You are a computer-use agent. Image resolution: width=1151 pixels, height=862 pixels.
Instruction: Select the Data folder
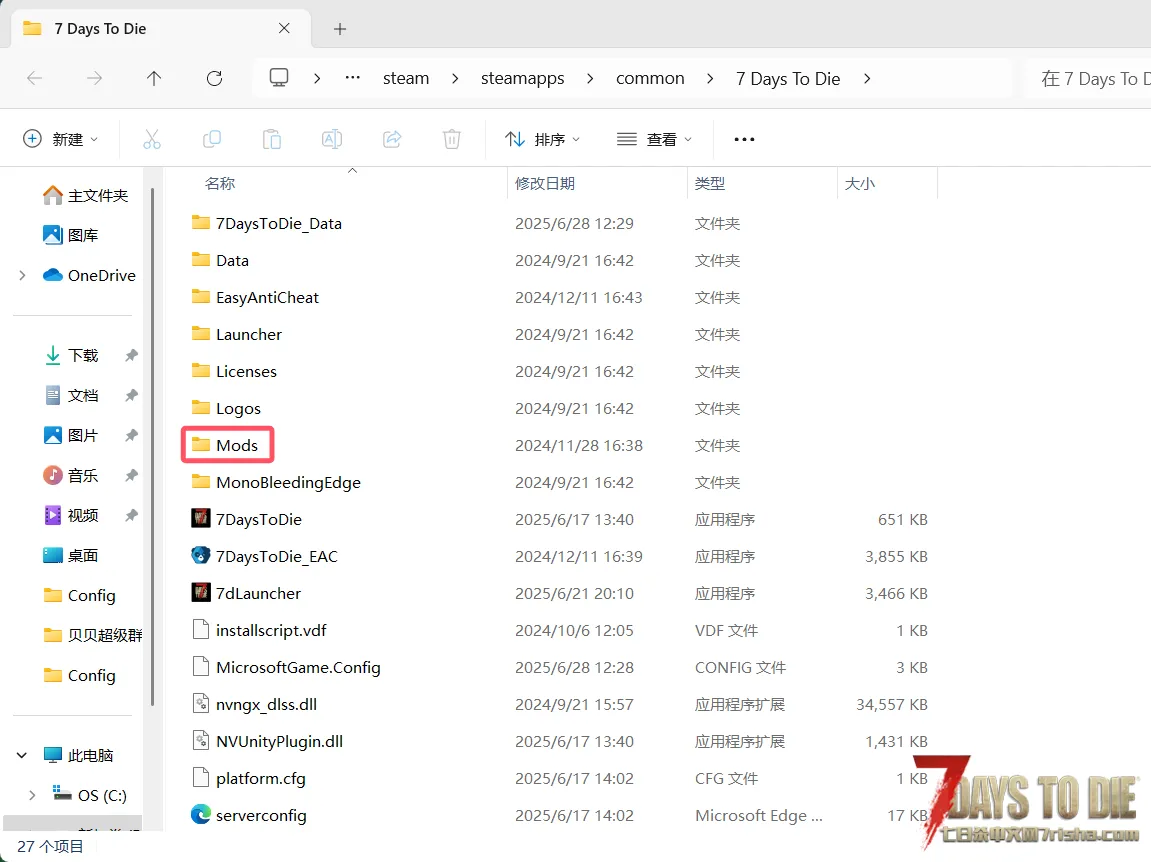(x=220, y=260)
